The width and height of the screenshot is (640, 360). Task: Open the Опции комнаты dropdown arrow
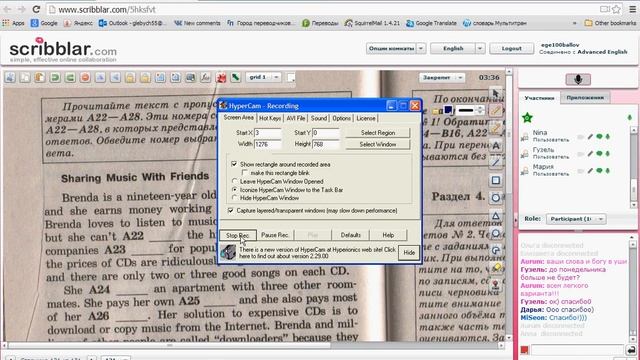(421, 48)
